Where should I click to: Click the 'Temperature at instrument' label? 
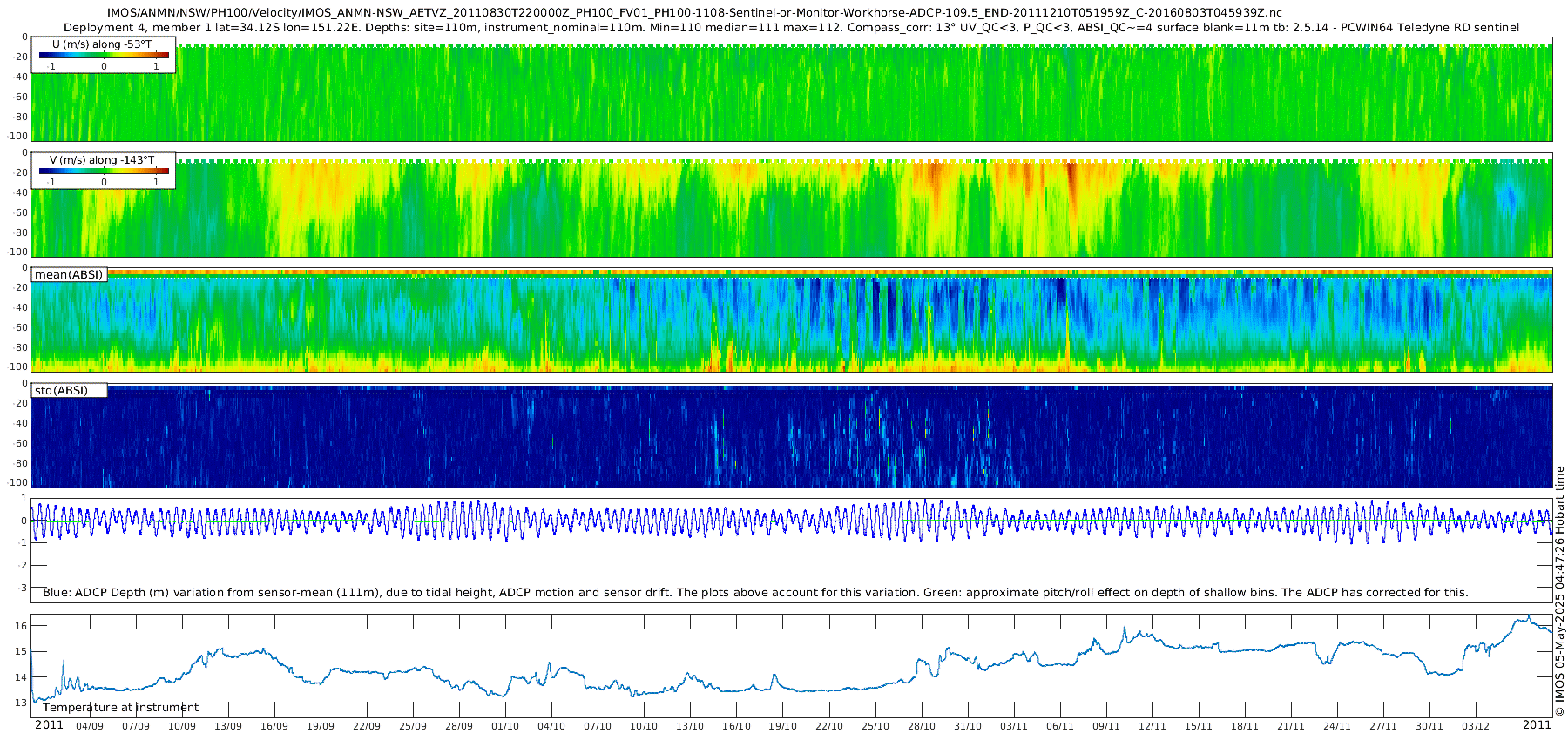point(121,708)
